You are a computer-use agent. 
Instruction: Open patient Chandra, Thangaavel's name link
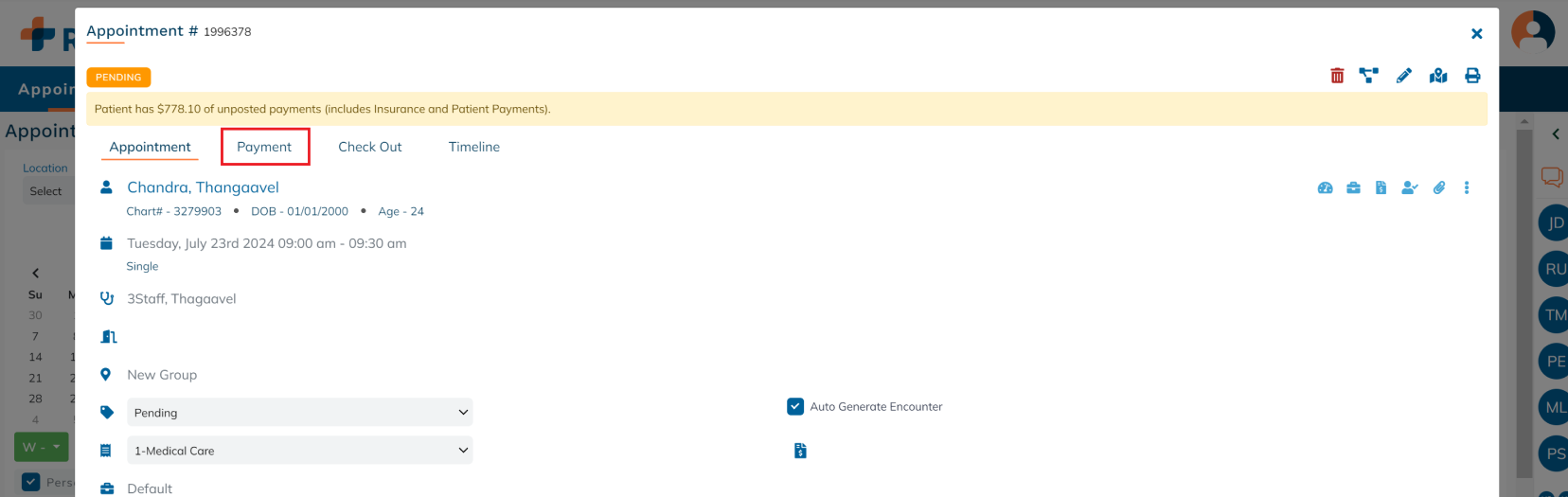[203, 187]
